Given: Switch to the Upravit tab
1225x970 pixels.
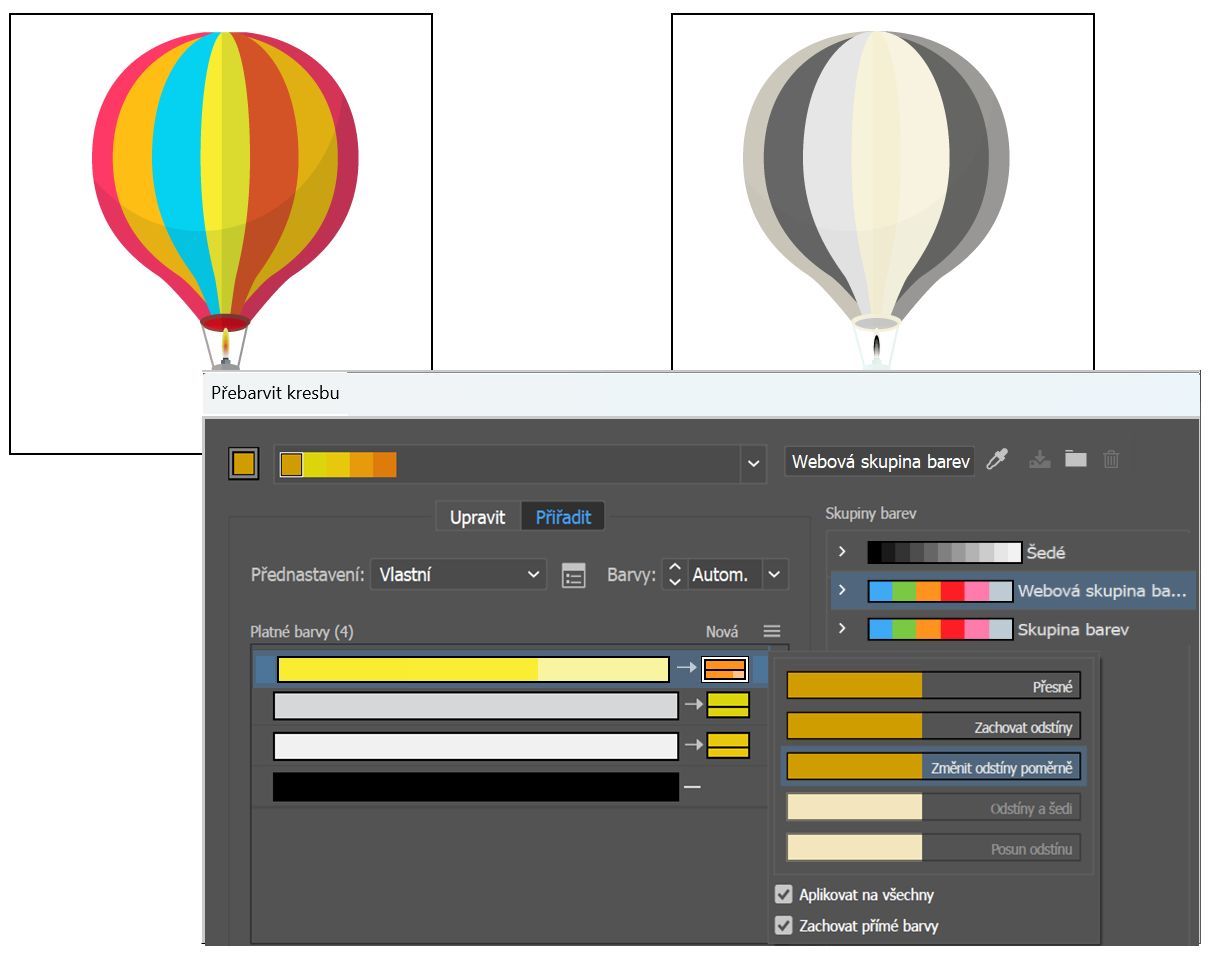Looking at the screenshot, I should click(x=478, y=517).
